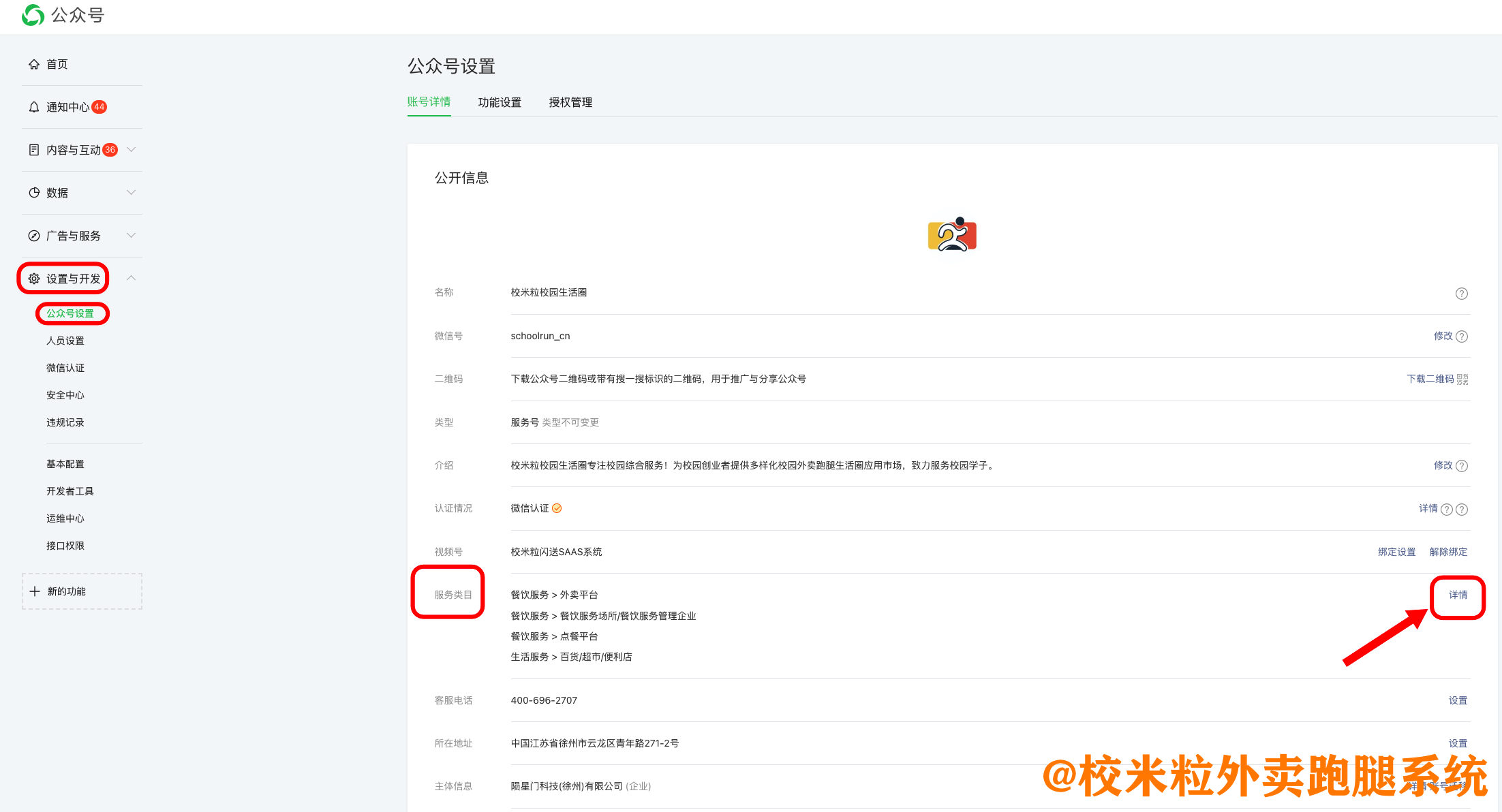Click 修改 to change the 微信号
The image size is (1502, 812).
pyautogui.click(x=1443, y=335)
